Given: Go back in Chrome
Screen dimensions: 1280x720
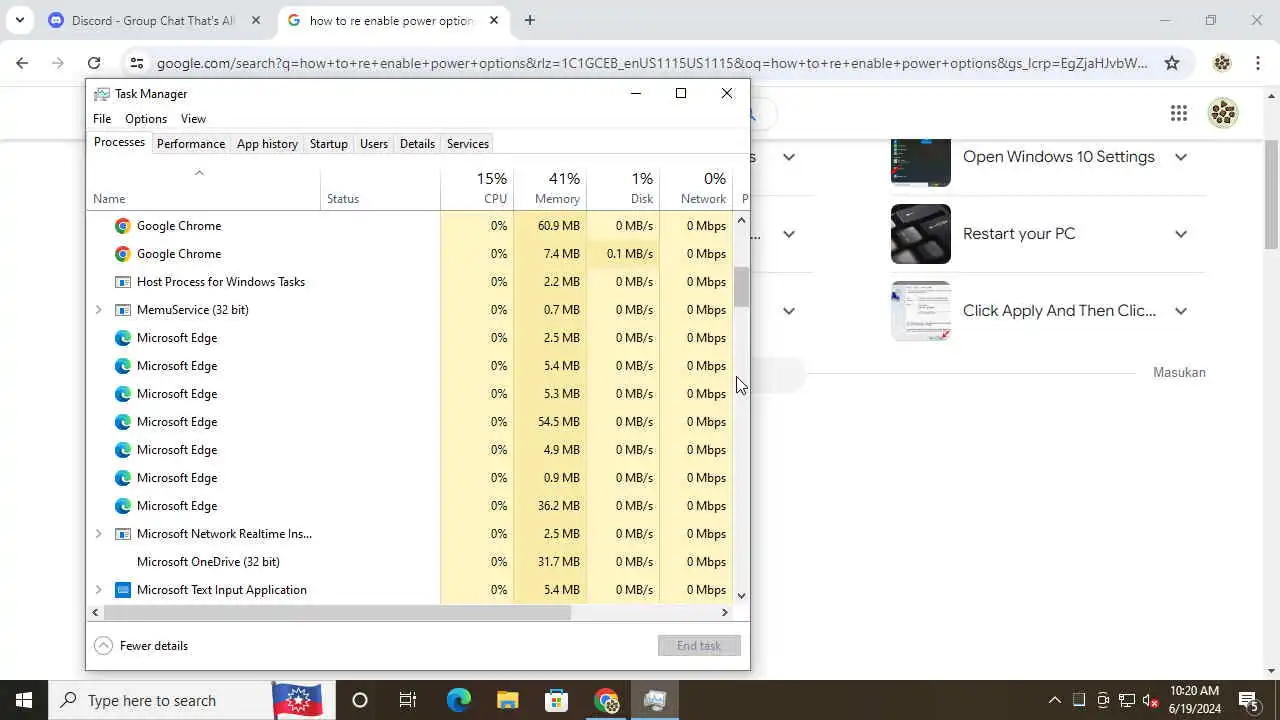Looking at the screenshot, I should tap(22, 63).
